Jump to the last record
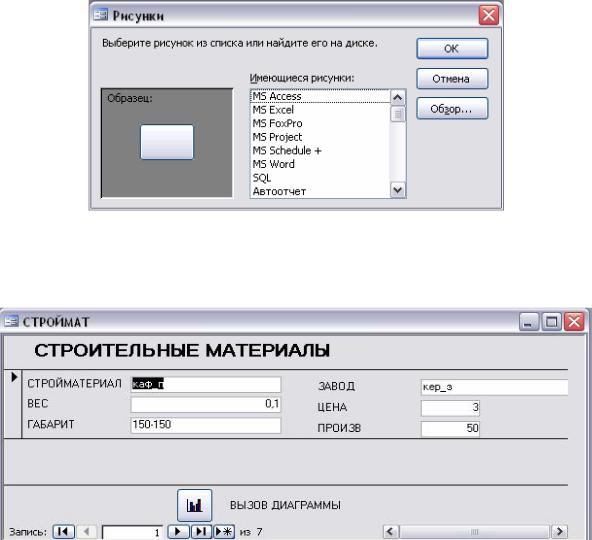Image resolution: width=592 pixels, height=540 pixels. coord(201,532)
